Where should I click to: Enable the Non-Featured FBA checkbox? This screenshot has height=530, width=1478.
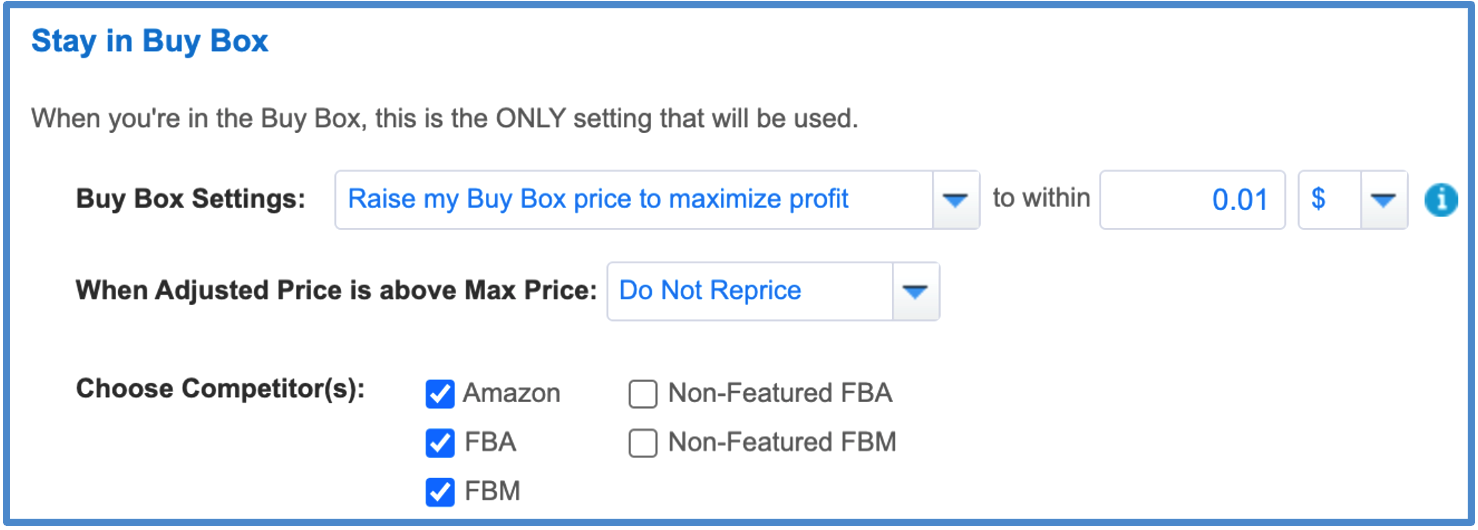pyautogui.click(x=642, y=394)
